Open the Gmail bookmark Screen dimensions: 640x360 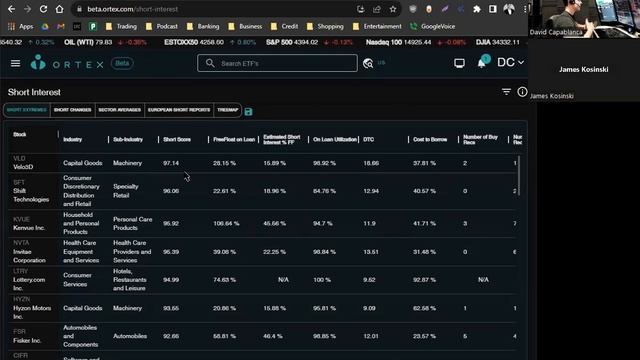(x=61, y=27)
